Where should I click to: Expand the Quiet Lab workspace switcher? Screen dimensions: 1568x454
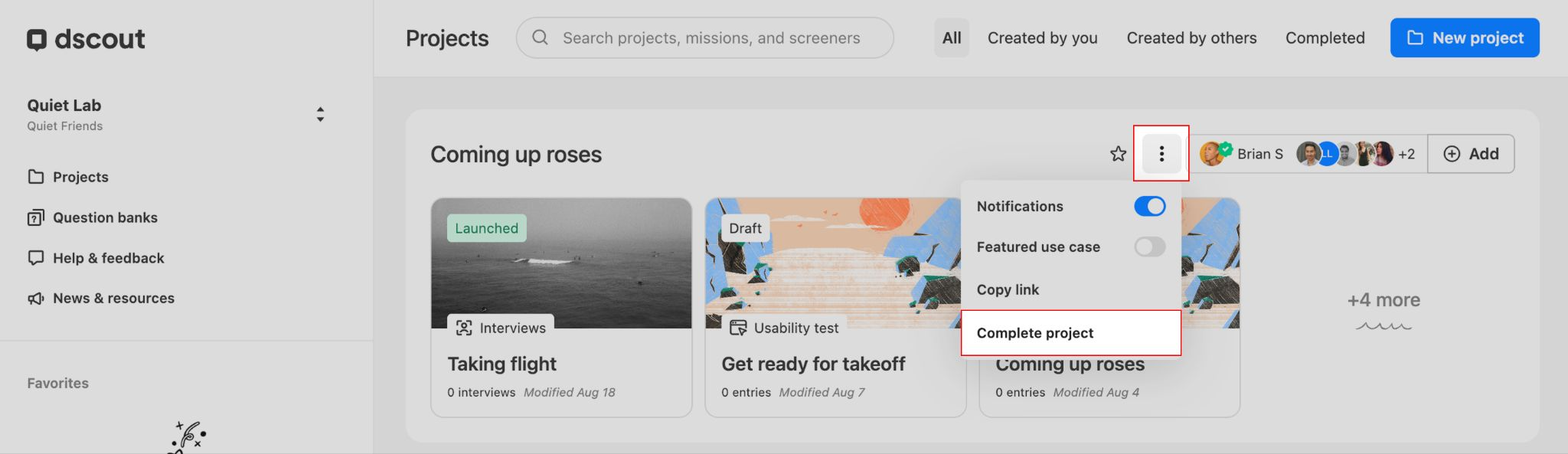320,115
